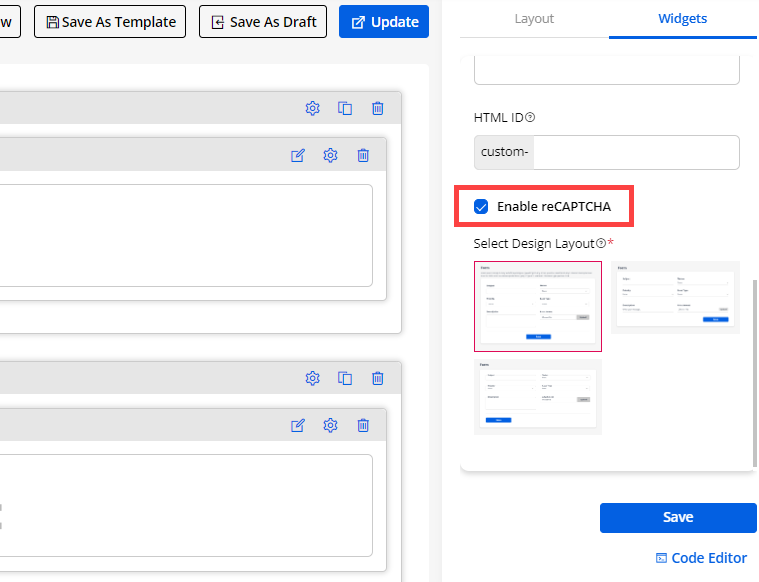Duplicate the first section using copy icon
This screenshot has width=759, height=582.
[x=345, y=108]
